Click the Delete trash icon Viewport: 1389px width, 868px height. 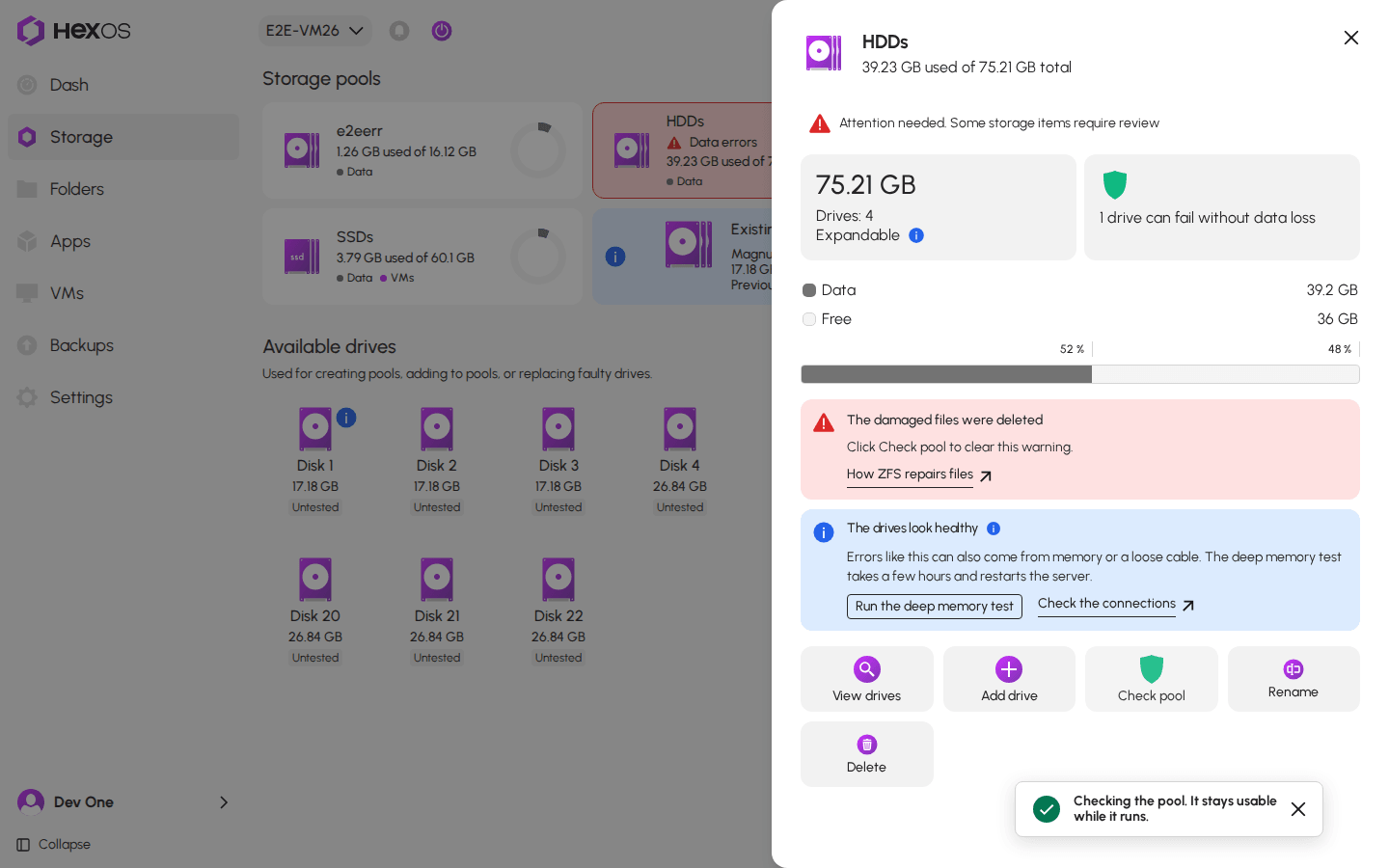pos(866,745)
